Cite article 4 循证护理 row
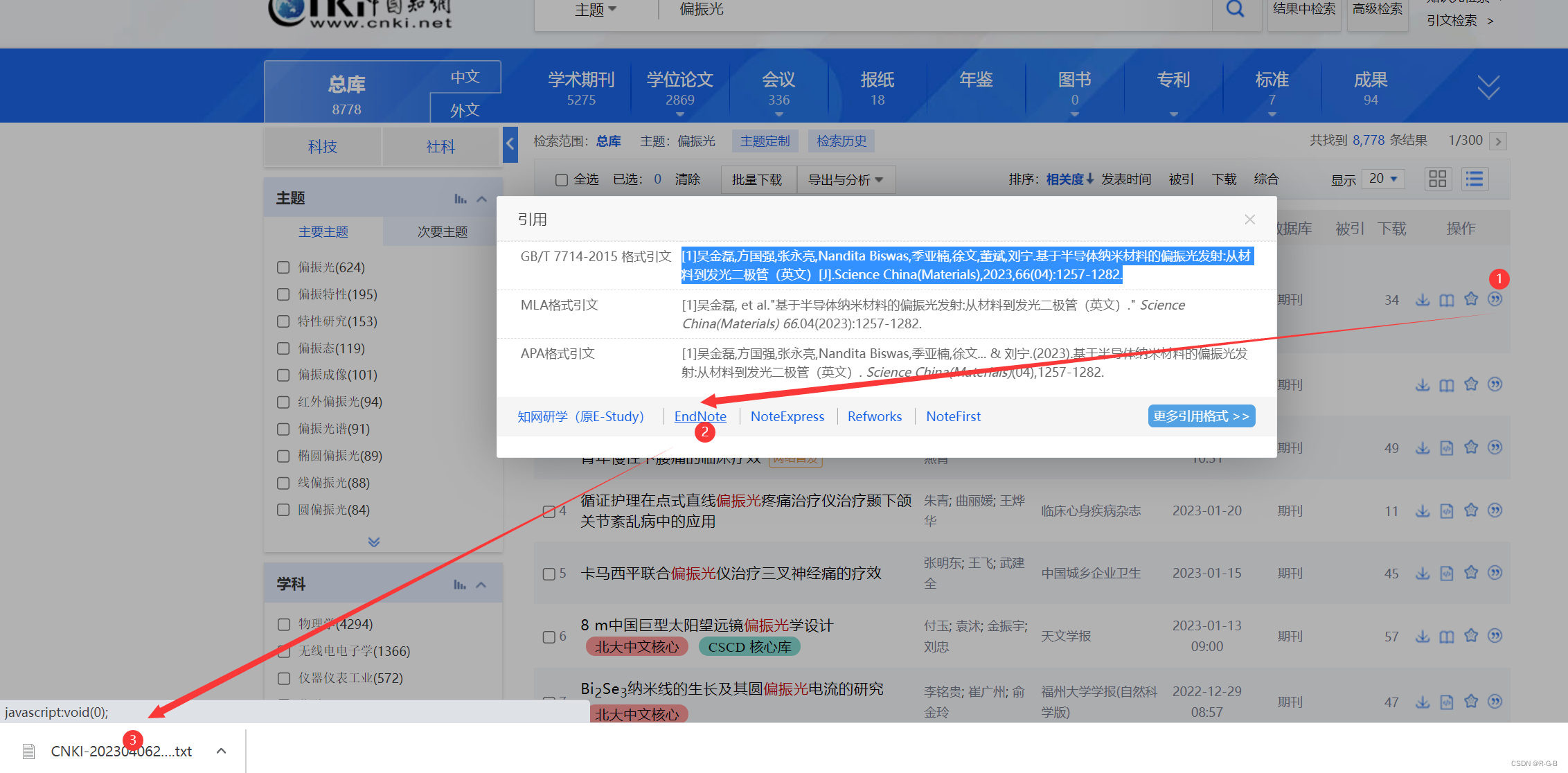 point(1495,510)
